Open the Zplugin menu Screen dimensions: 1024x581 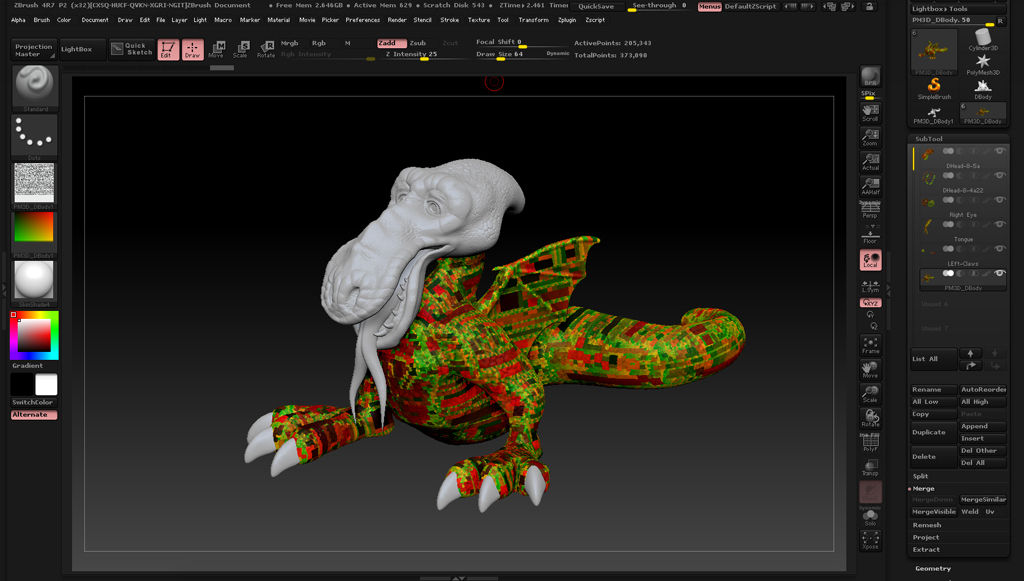pyautogui.click(x=567, y=20)
